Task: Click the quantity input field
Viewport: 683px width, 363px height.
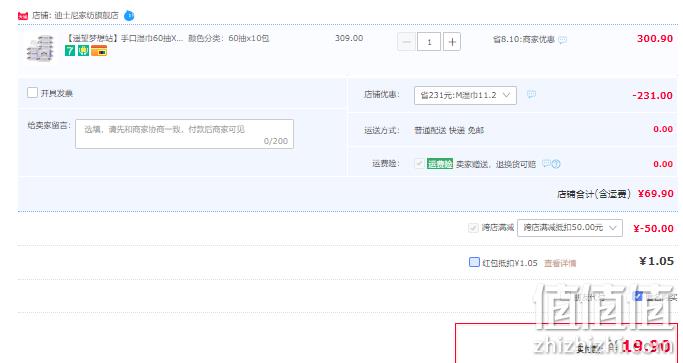Action: [429, 42]
